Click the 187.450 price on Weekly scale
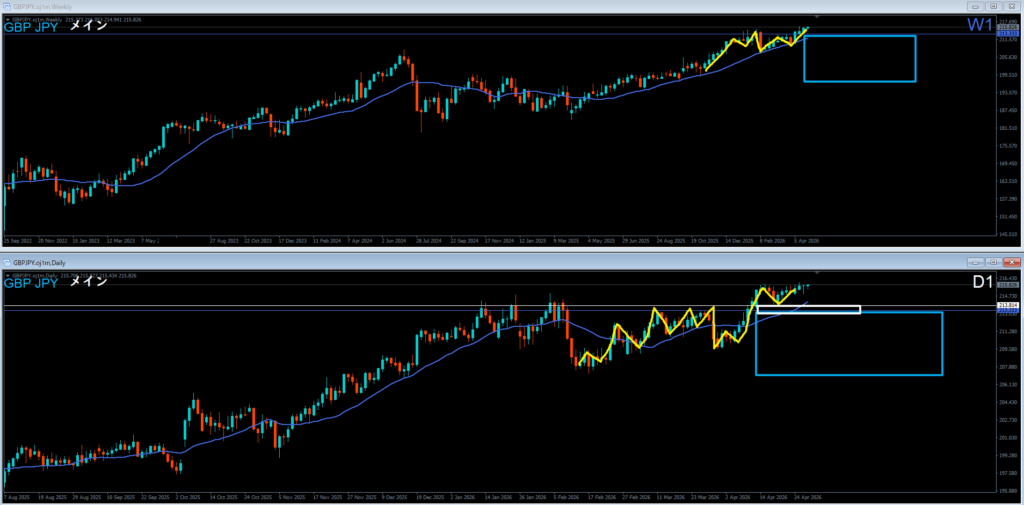Viewport: 1024px width, 505px height. tap(1007, 110)
